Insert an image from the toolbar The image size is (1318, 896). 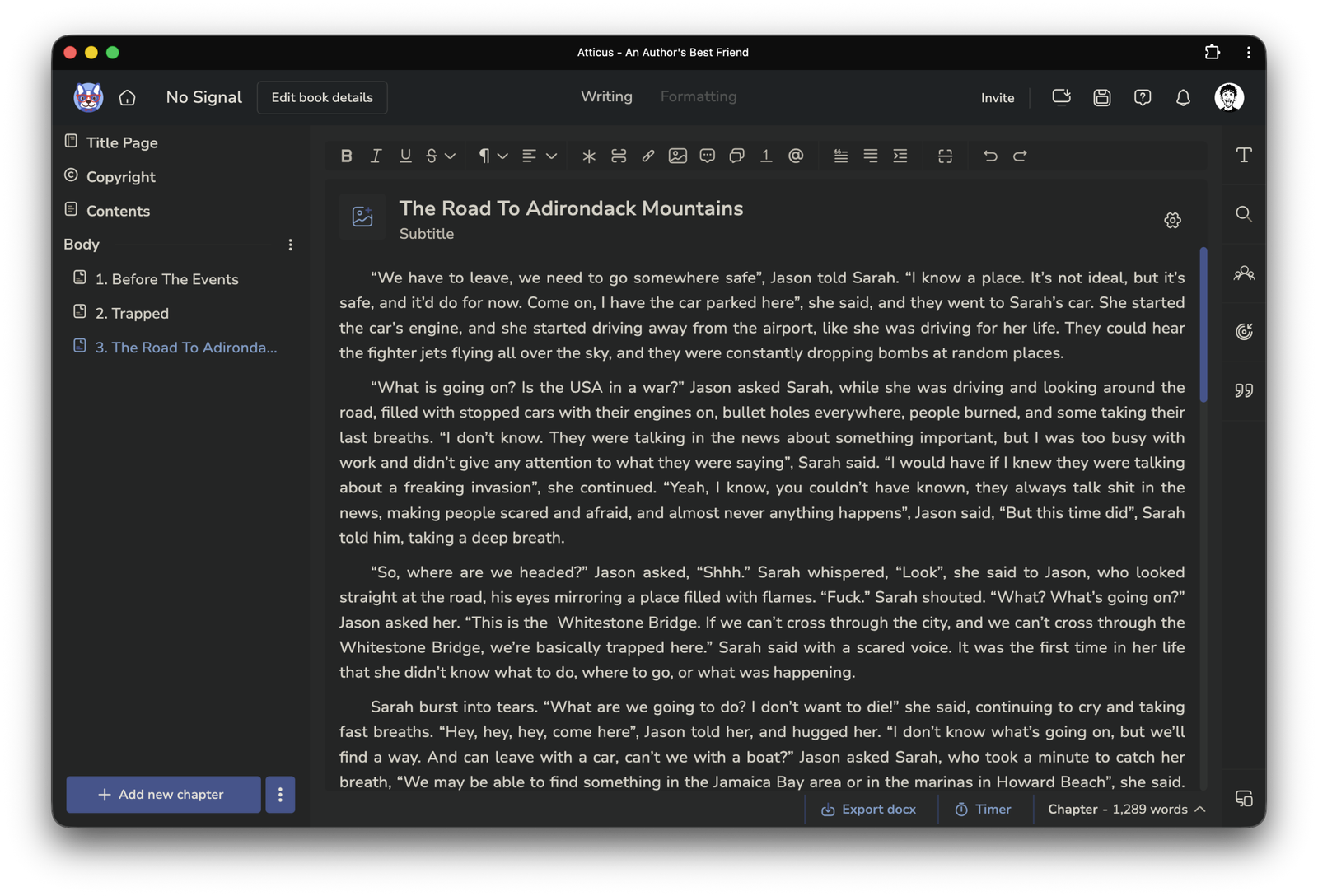[x=678, y=156]
